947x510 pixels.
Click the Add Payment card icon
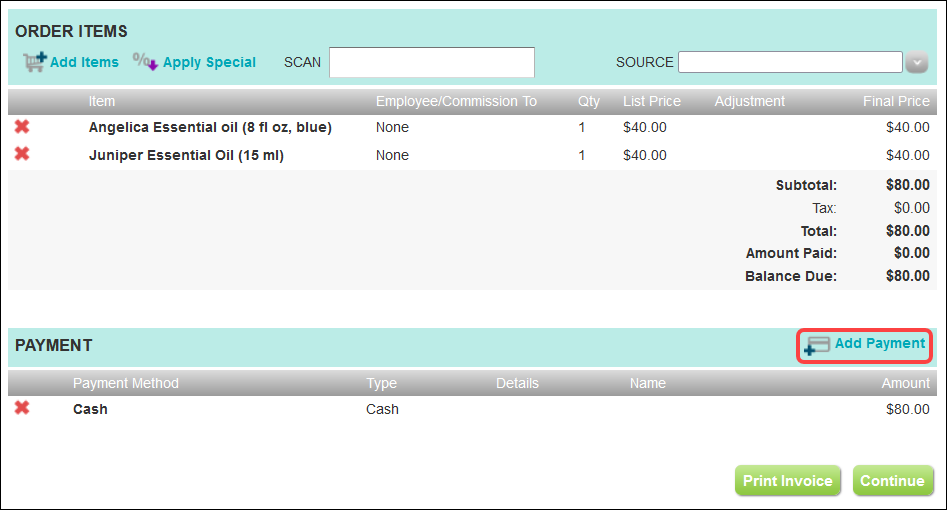click(817, 346)
